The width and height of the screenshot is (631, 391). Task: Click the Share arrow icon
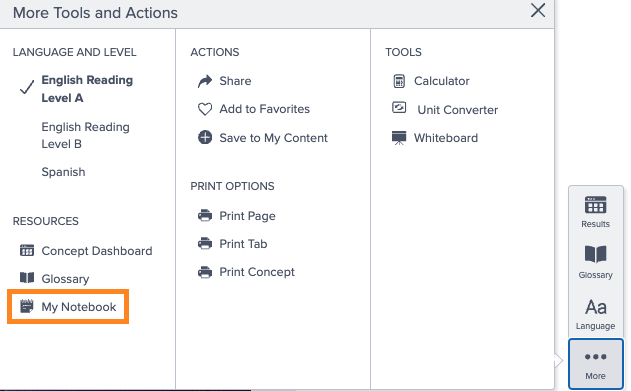click(x=205, y=81)
